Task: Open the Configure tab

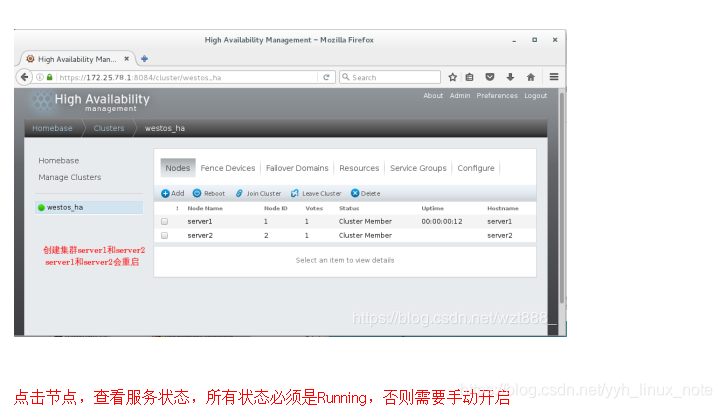Action: click(476, 168)
